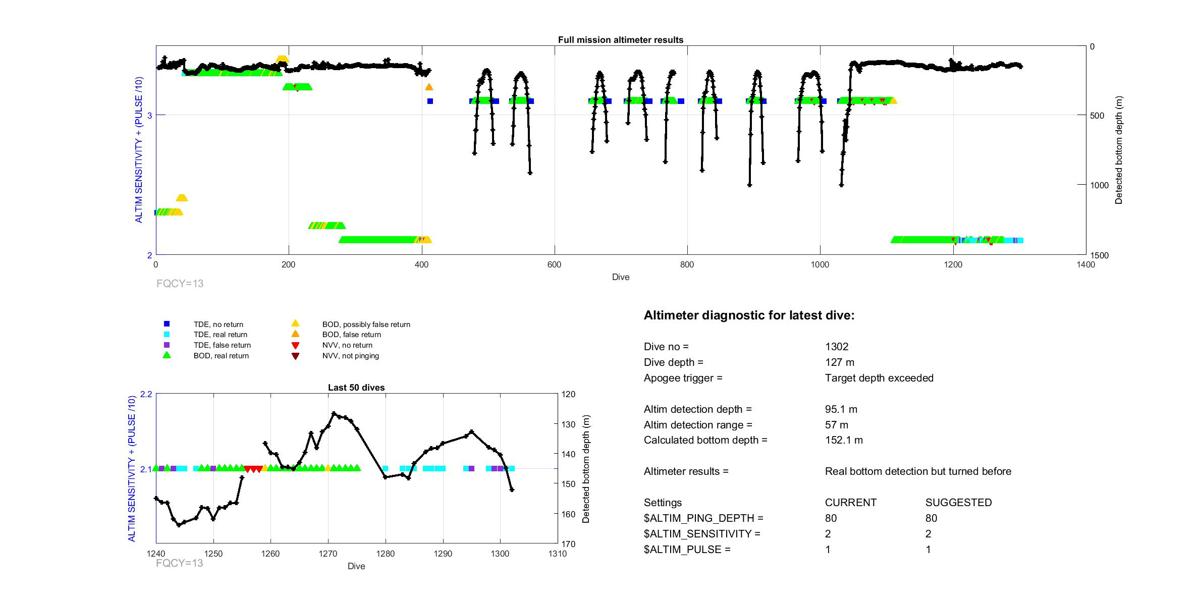Click the green triangle 'BOD, real return' legend marker
The width and height of the screenshot is (1200, 611).
pos(167,355)
